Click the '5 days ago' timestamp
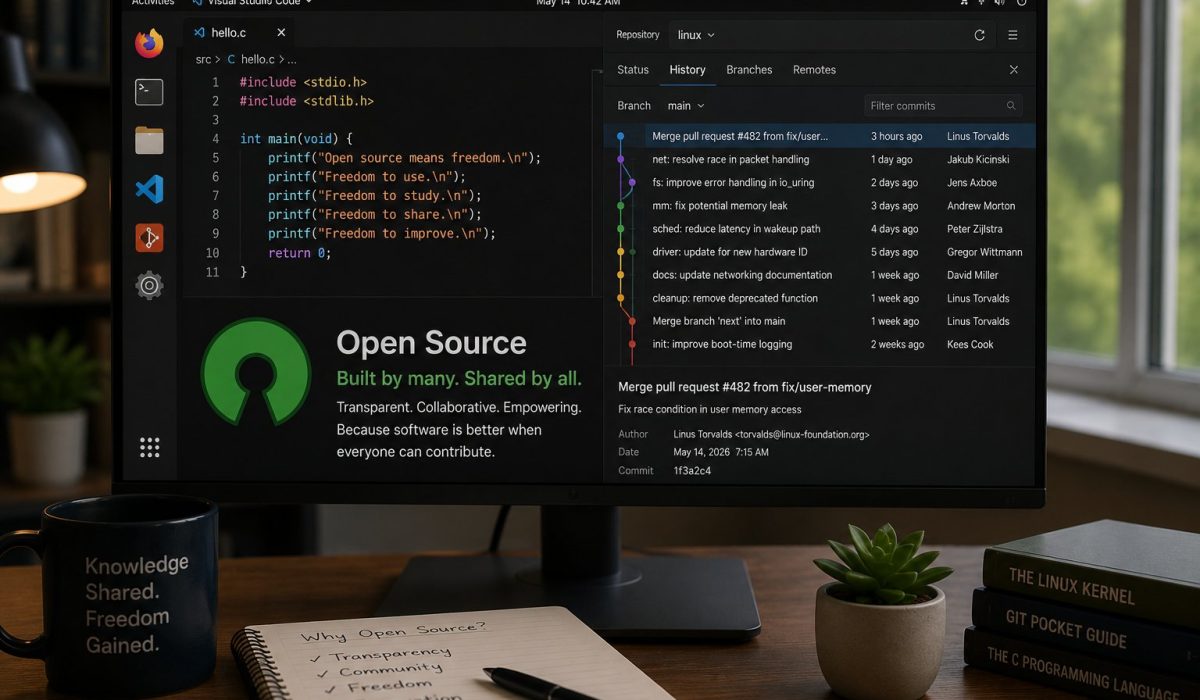Screen dimensions: 1200x700 [894, 252]
